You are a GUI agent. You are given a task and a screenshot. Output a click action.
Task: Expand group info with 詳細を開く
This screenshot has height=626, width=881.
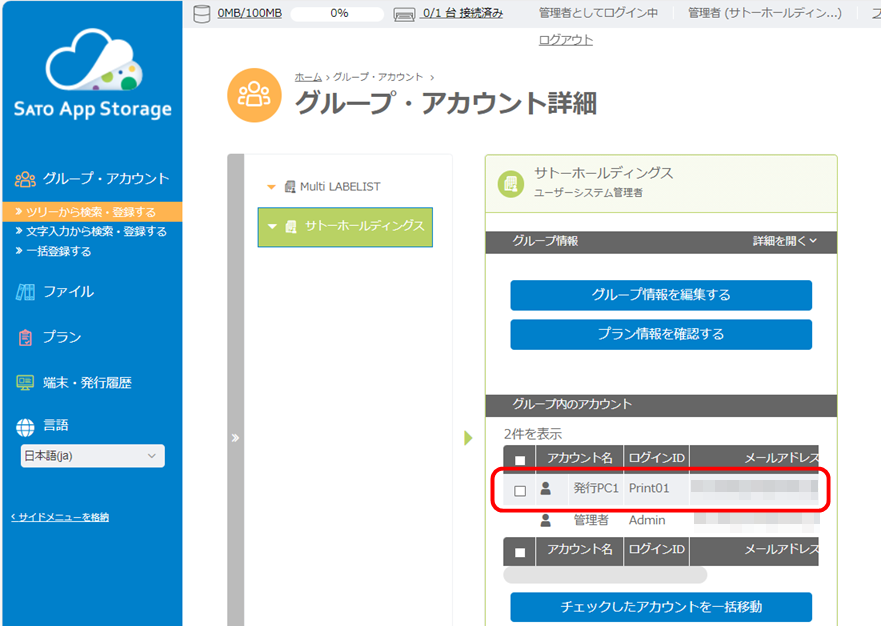(x=785, y=241)
